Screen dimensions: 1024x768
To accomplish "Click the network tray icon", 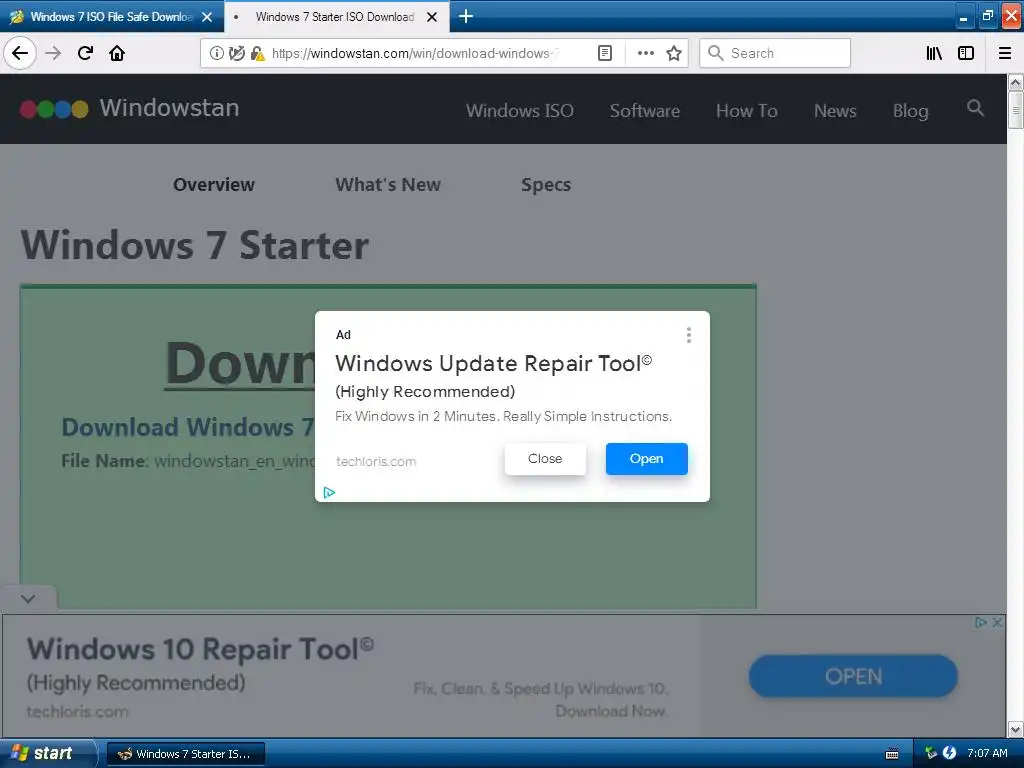I will click(x=931, y=753).
